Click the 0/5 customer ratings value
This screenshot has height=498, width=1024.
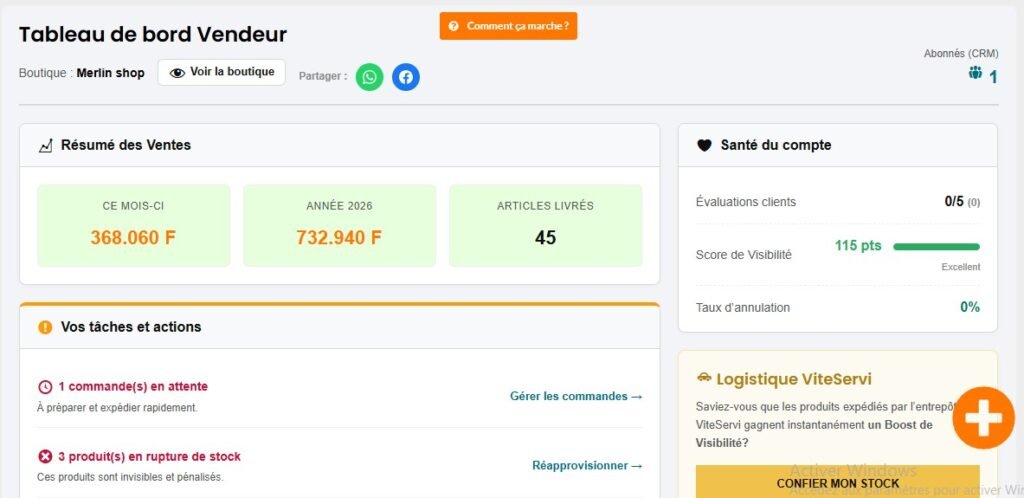954,202
